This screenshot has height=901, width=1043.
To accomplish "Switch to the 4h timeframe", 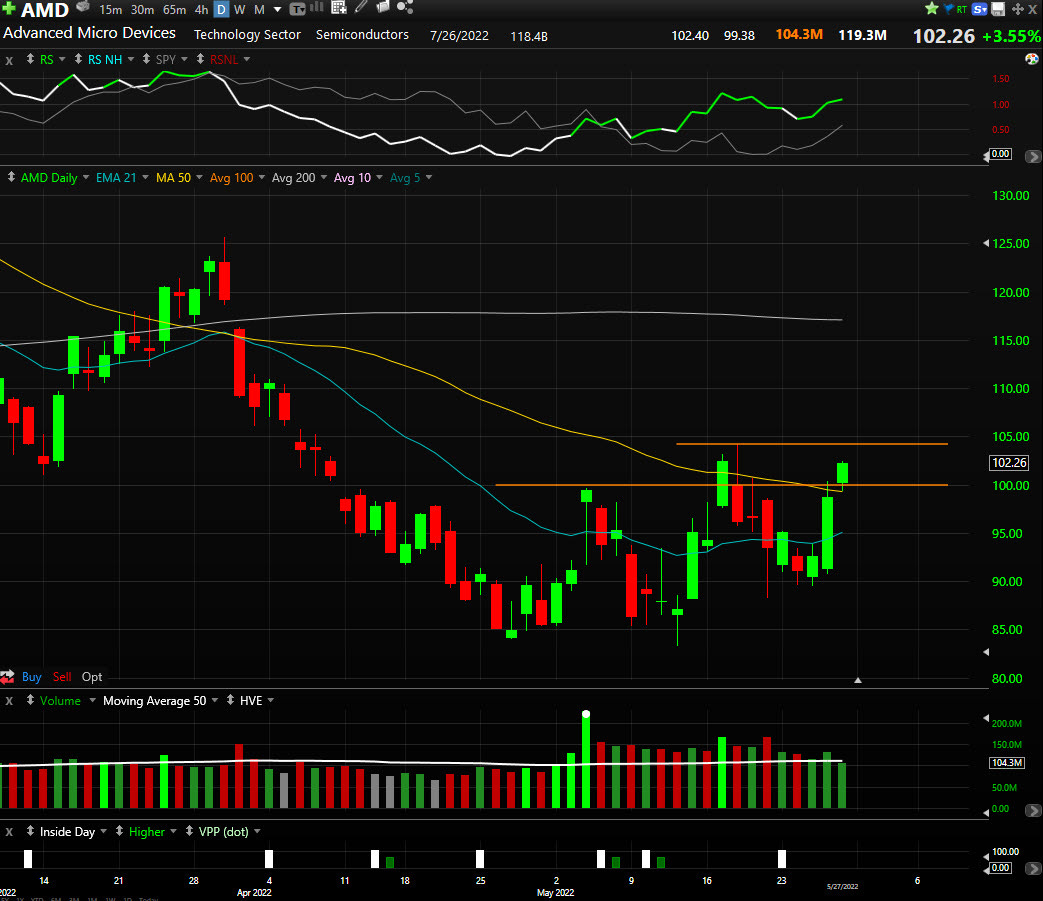I will point(201,10).
